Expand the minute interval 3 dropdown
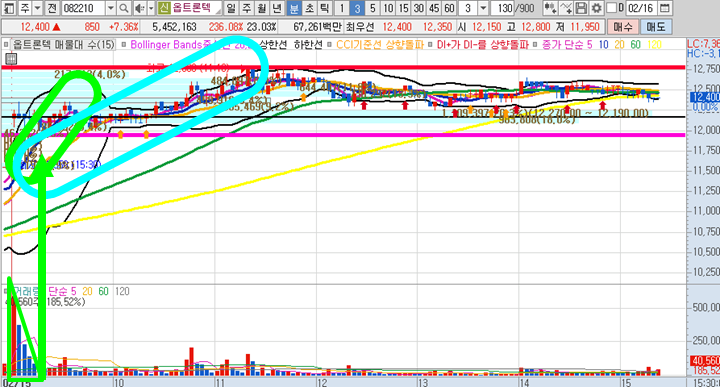Viewport: 720px width, 387px height. [x=483, y=8]
